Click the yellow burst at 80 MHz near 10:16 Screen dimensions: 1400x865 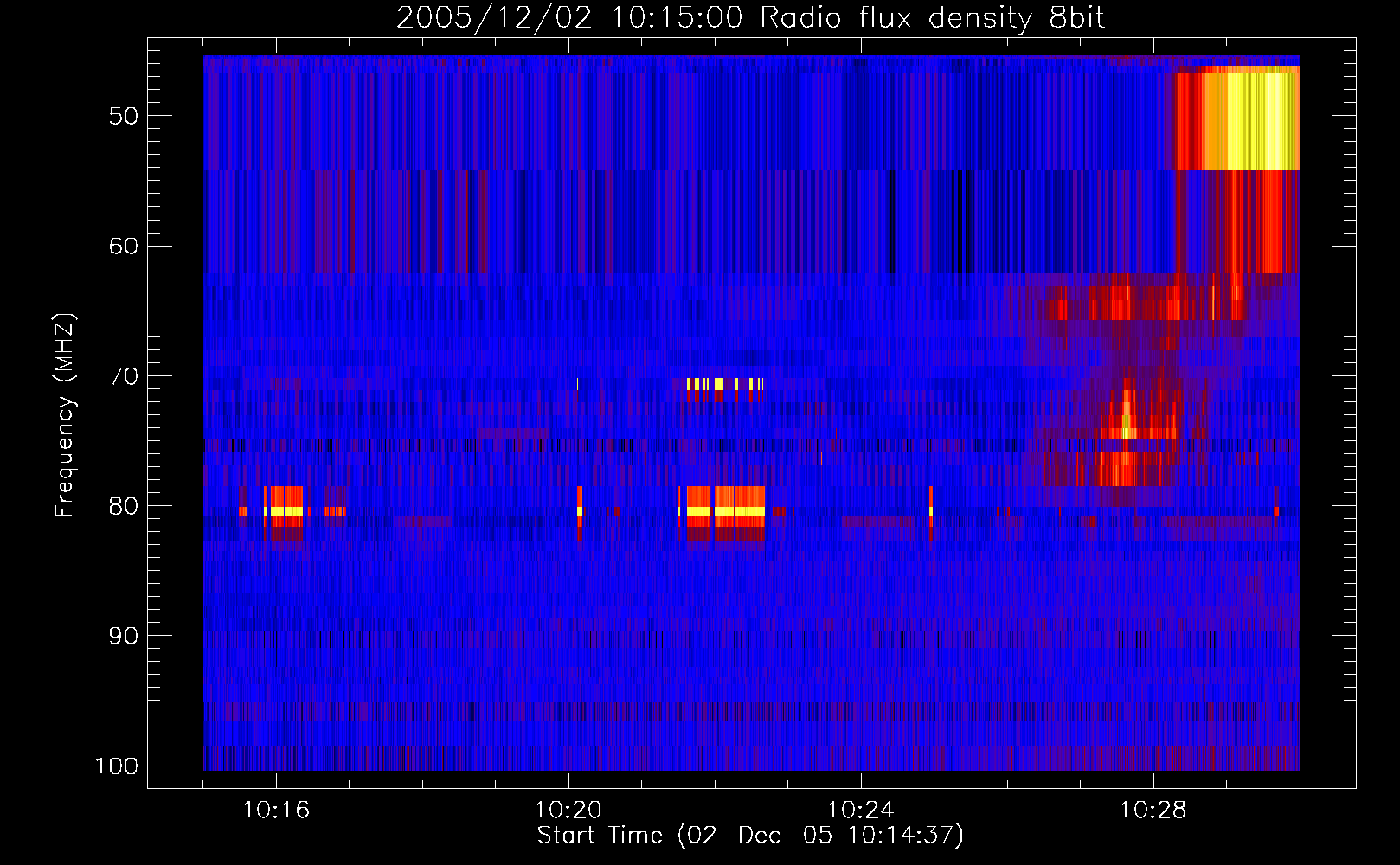(x=286, y=511)
